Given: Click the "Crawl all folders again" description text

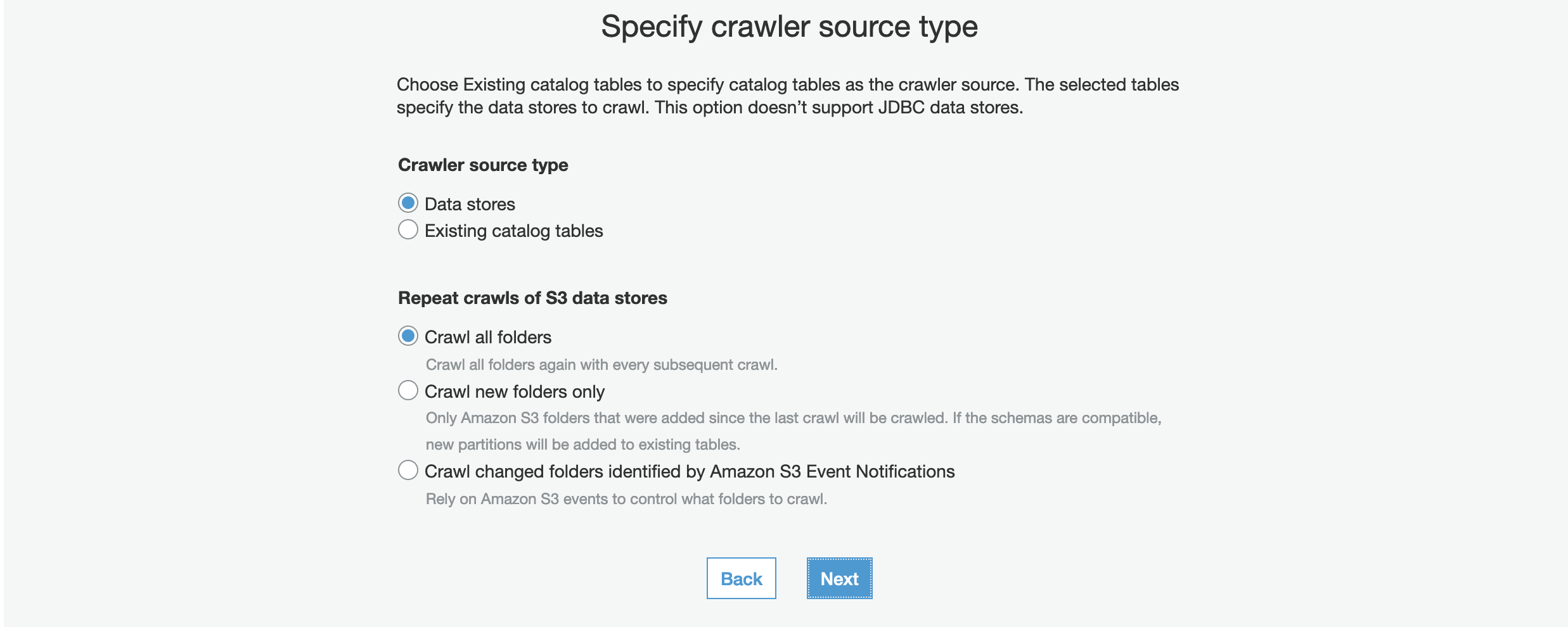Looking at the screenshot, I should [601, 365].
